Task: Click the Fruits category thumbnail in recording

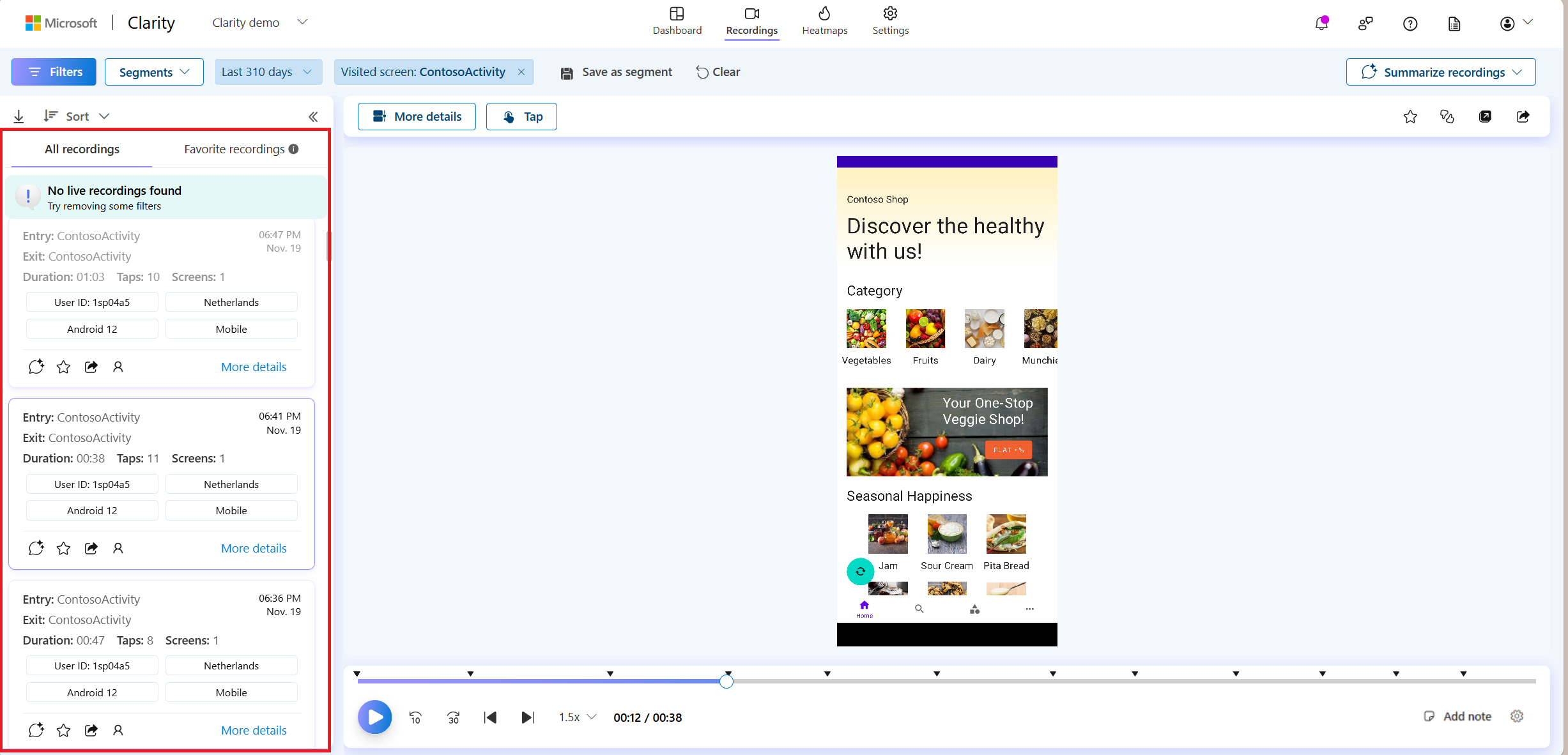Action: pyautogui.click(x=925, y=328)
